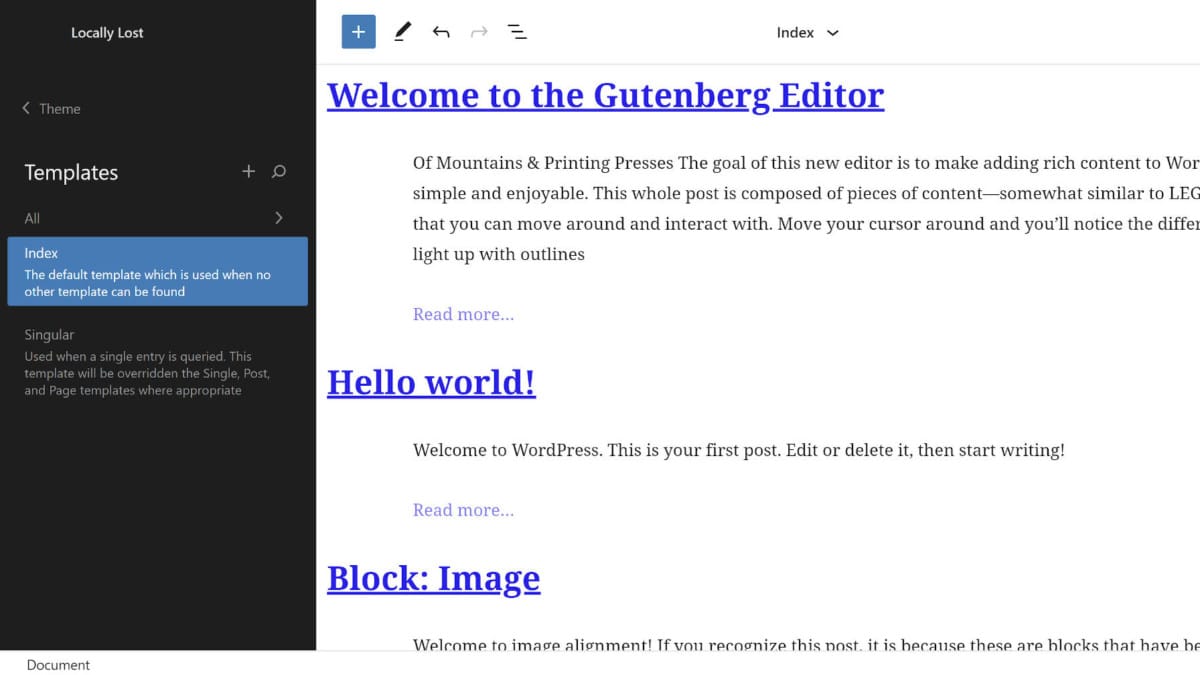Viewport: 1200px width, 675px height.
Task: Go back to Theme
Action: 52,108
